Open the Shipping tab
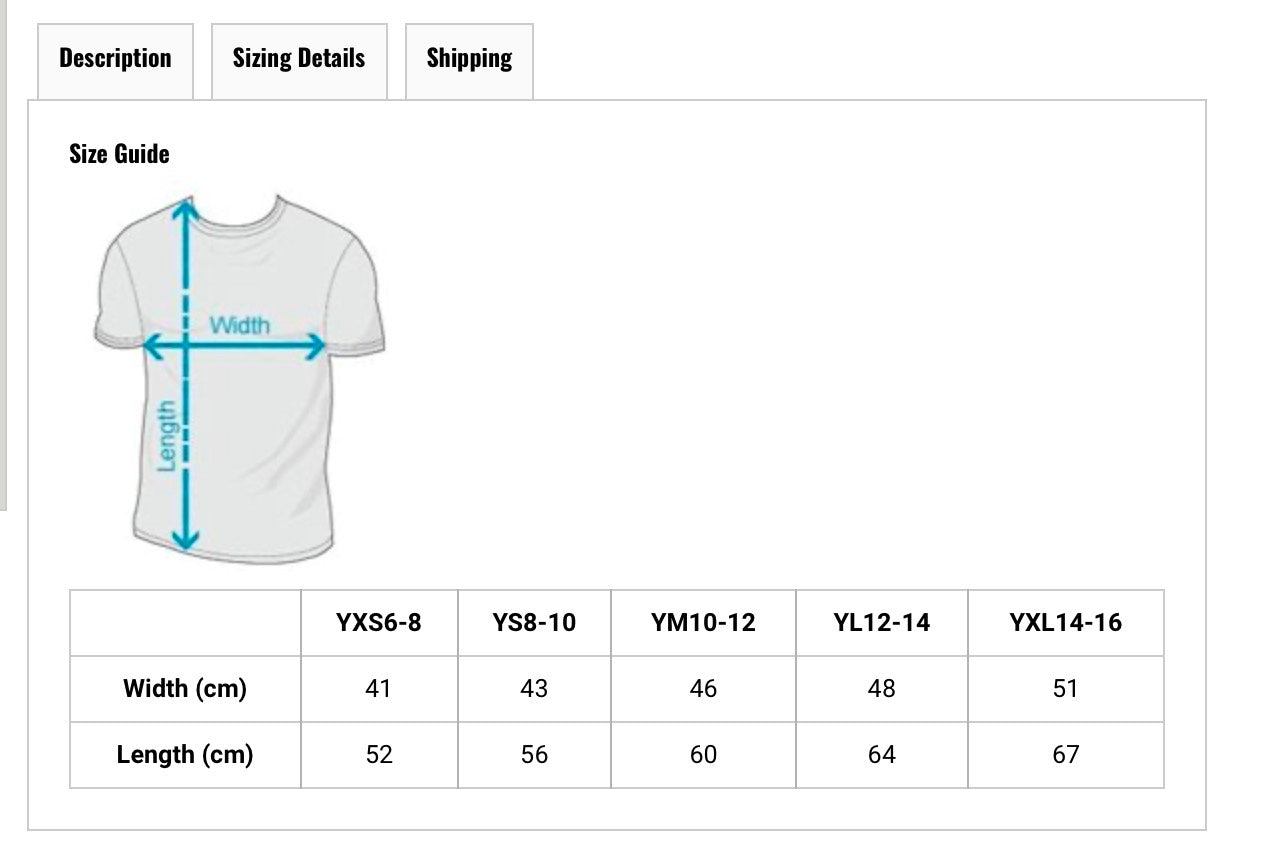The image size is (1262, 854). point(469,60)
